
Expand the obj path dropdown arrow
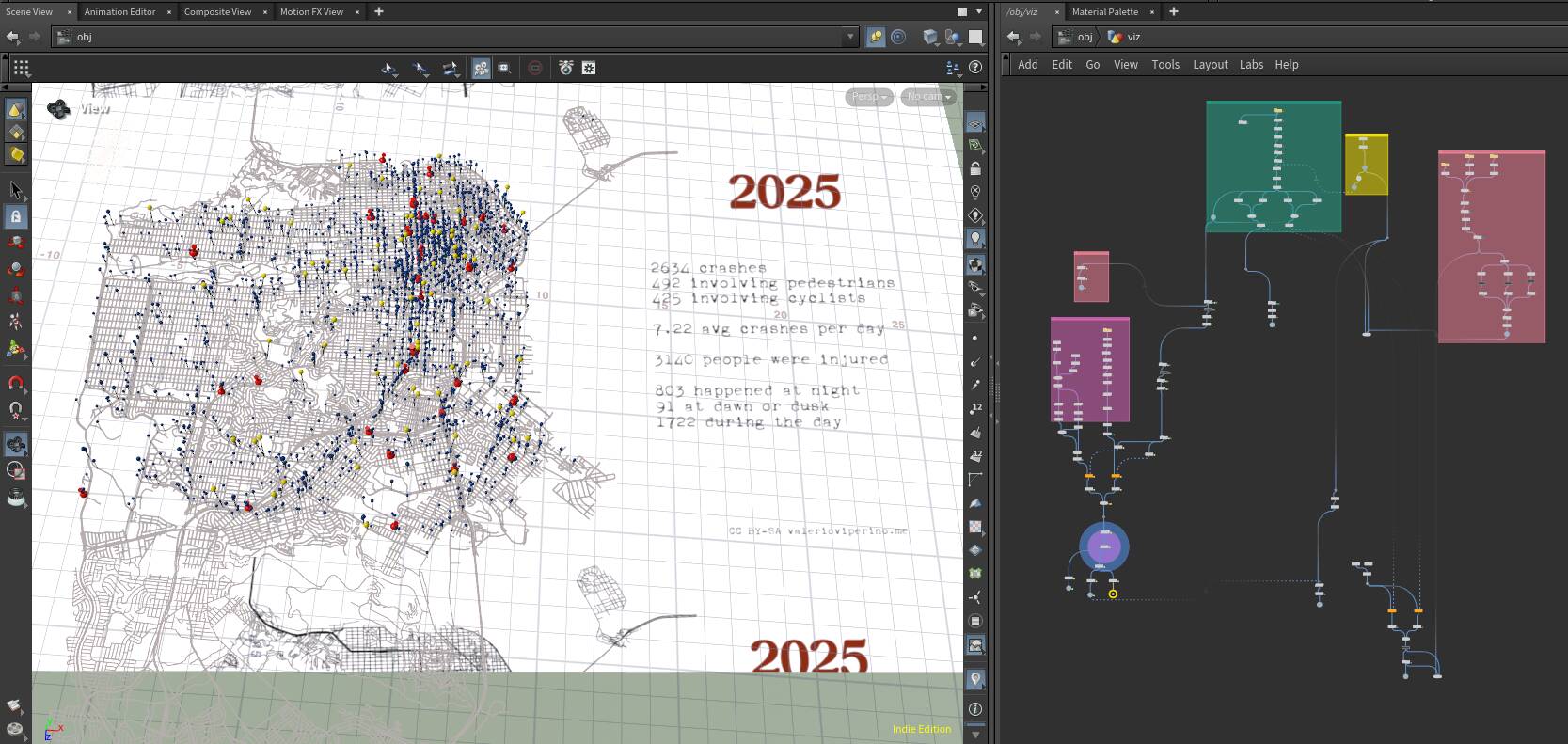pyautogui.click(x=850, y=37)
